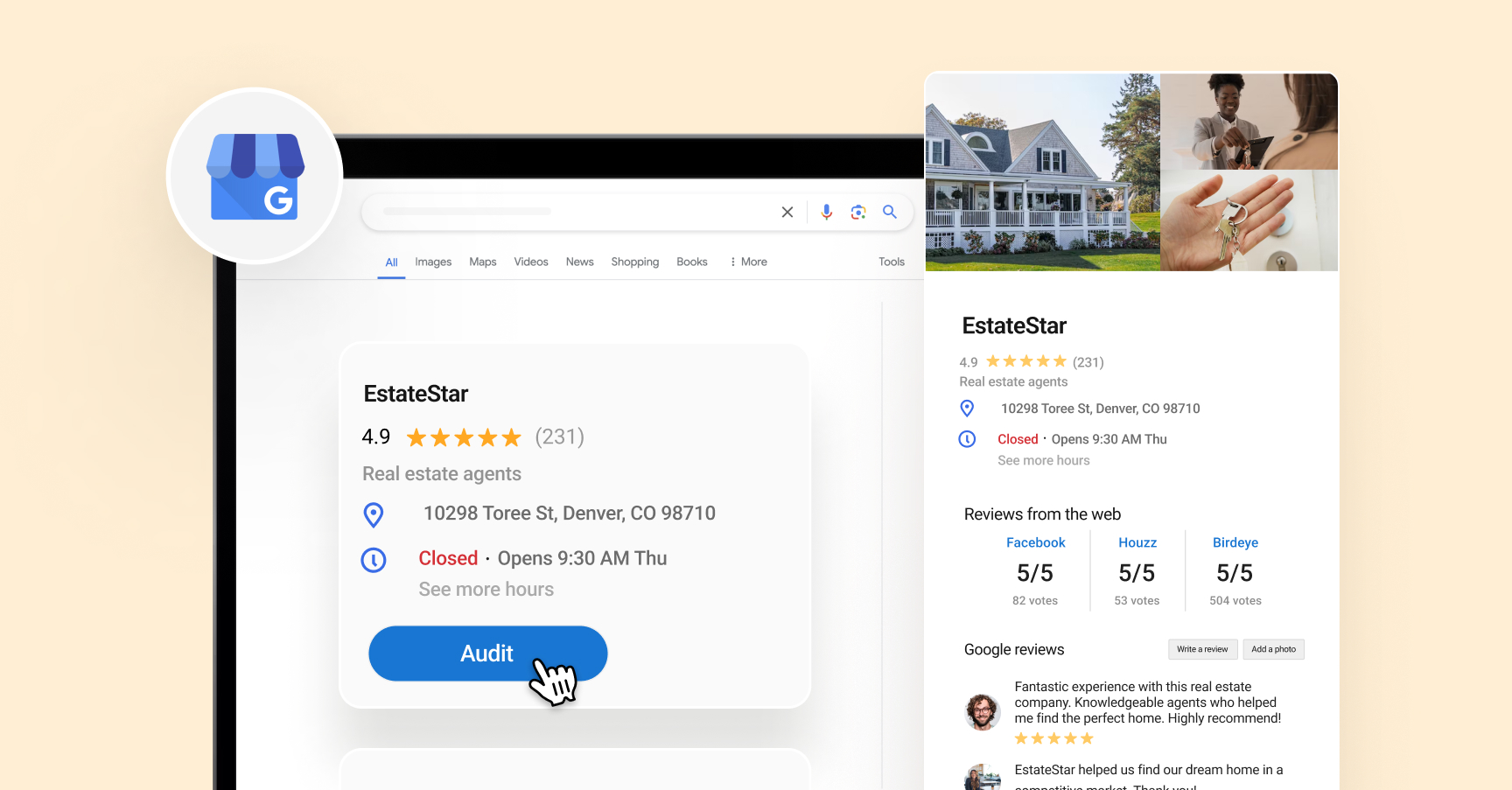Click the Birdeye 5/5 rating link
Viewport: 1512px width, 790px height.
pyautogui.click(x=1234, y=573)
